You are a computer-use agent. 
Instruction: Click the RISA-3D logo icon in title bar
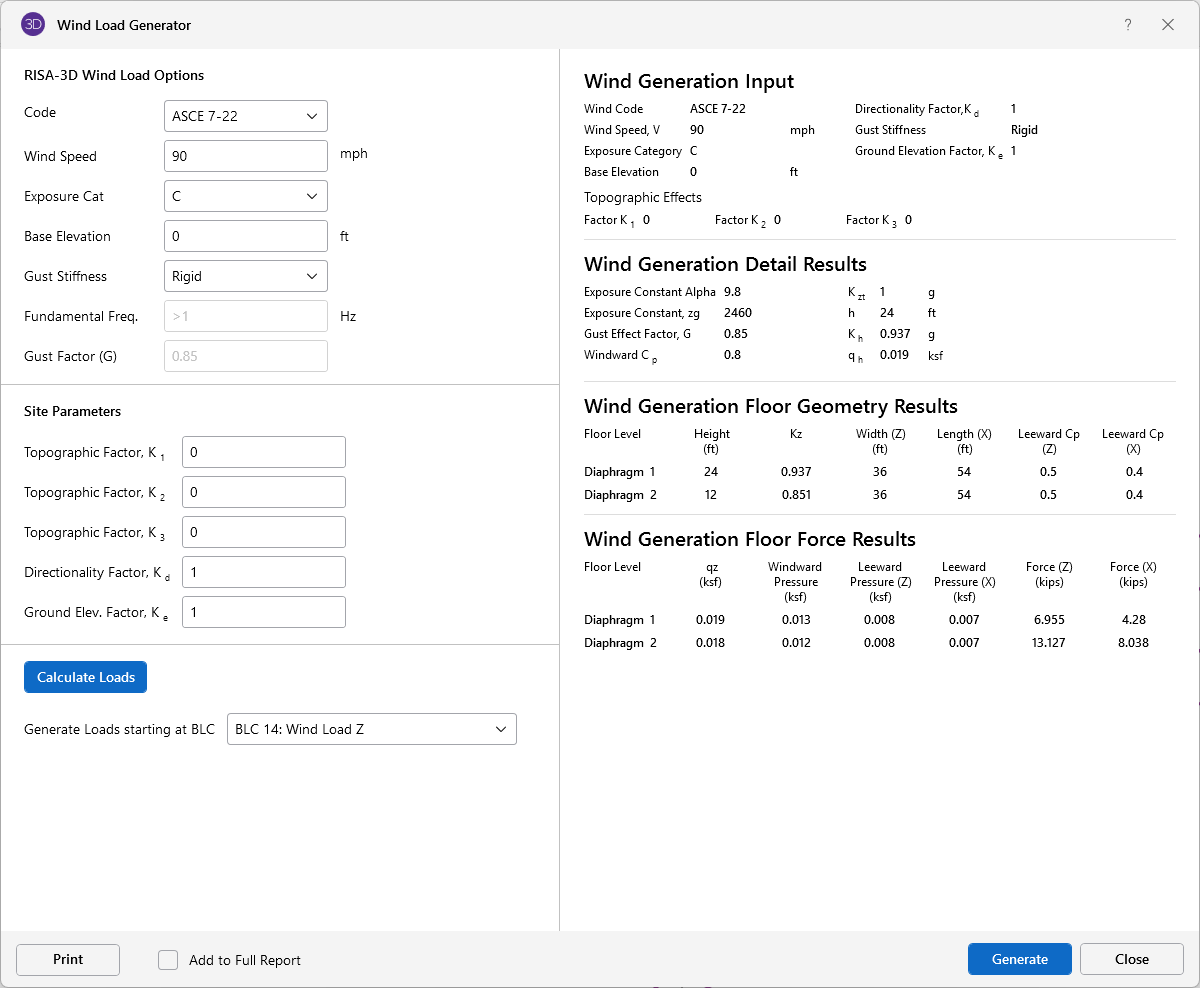(x=33, y=25)
